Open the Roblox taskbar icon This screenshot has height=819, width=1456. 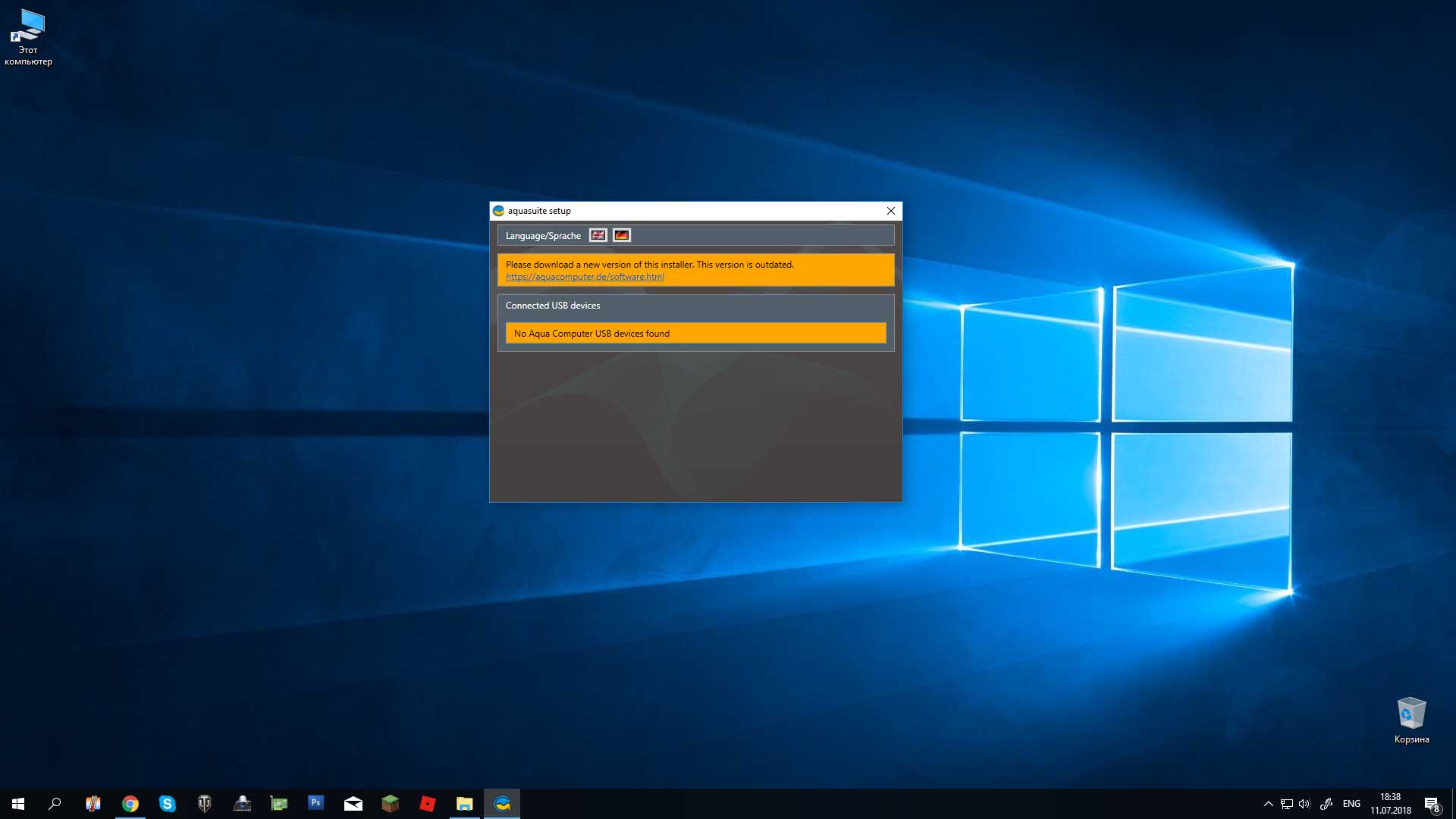click(x=428, y=804)
